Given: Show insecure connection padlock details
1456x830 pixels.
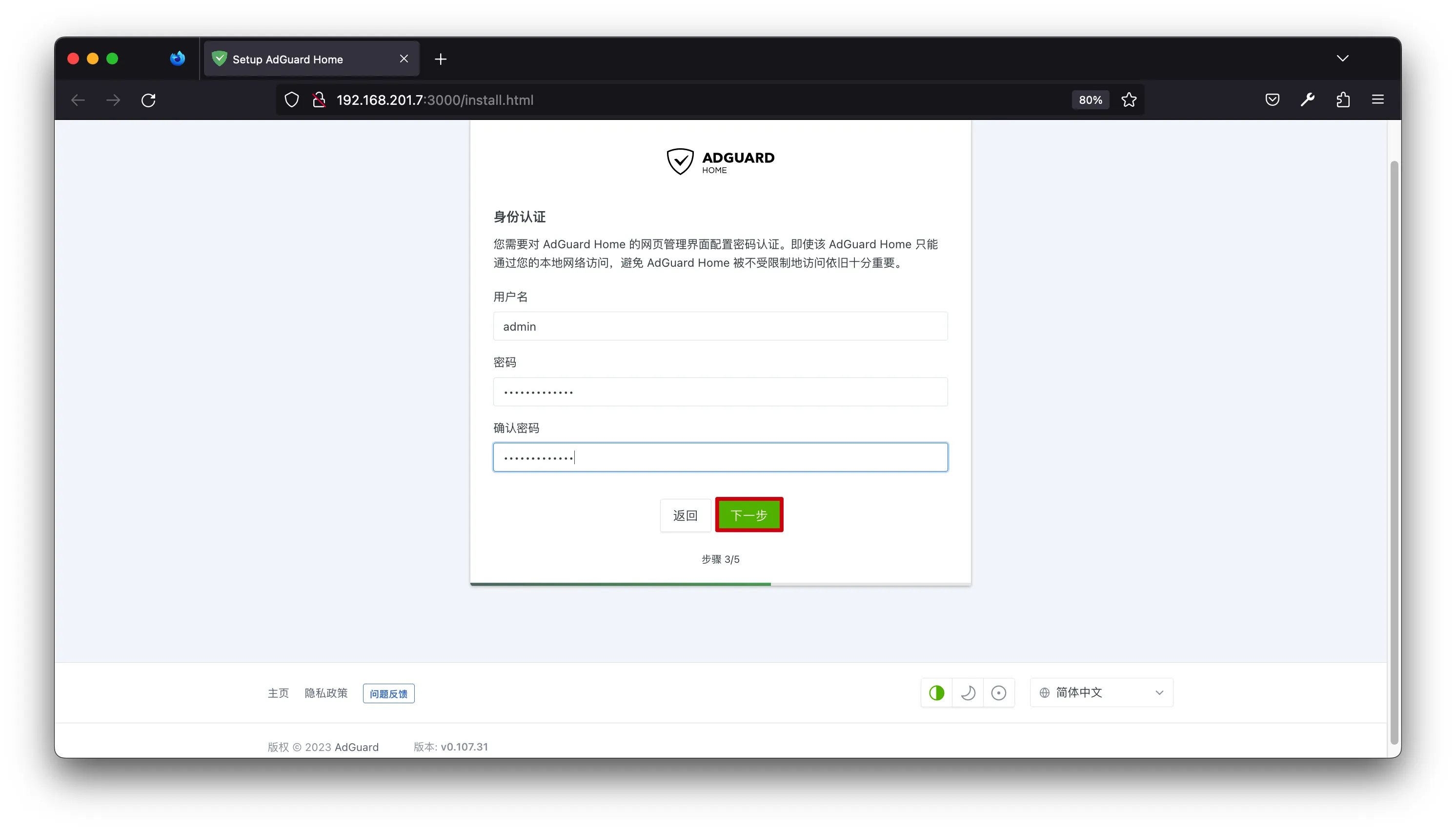Looking at the screenshot, I should 319,100.
